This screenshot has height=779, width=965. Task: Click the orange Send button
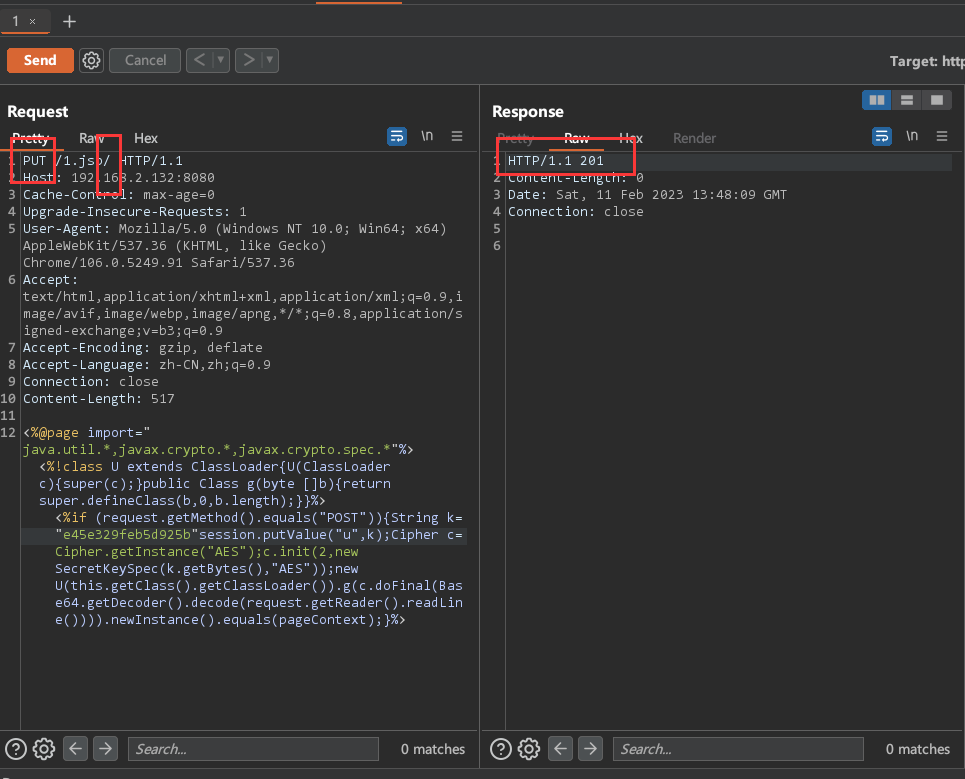click(40, 60)
